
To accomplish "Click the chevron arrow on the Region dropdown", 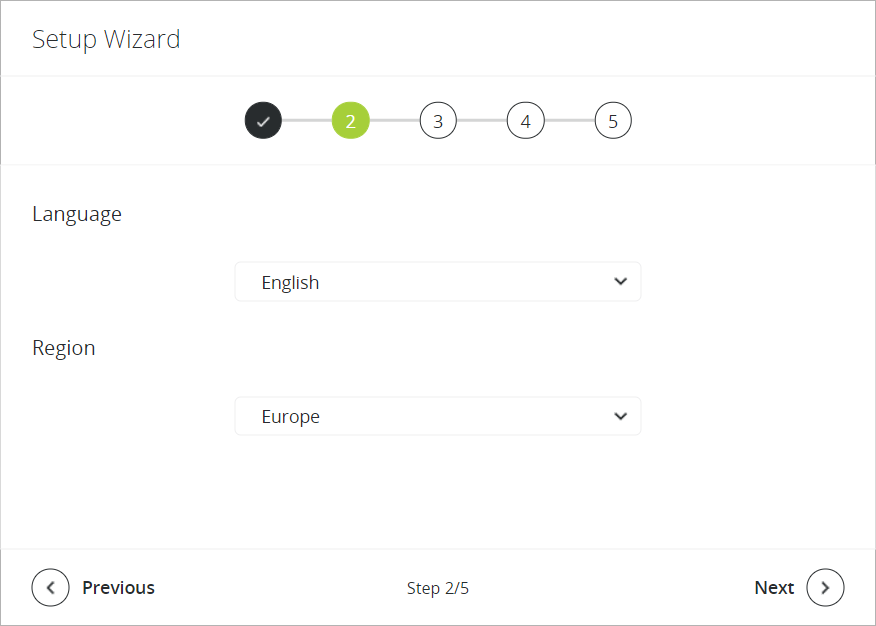I will click(x=620, y=416).
